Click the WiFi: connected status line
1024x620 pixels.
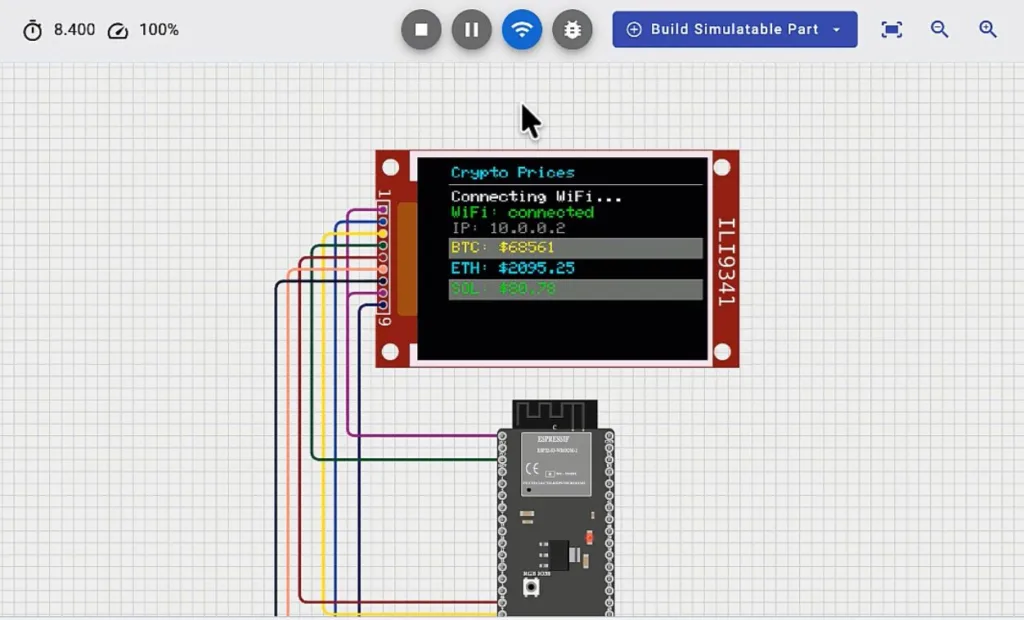(x=522, y=212)
